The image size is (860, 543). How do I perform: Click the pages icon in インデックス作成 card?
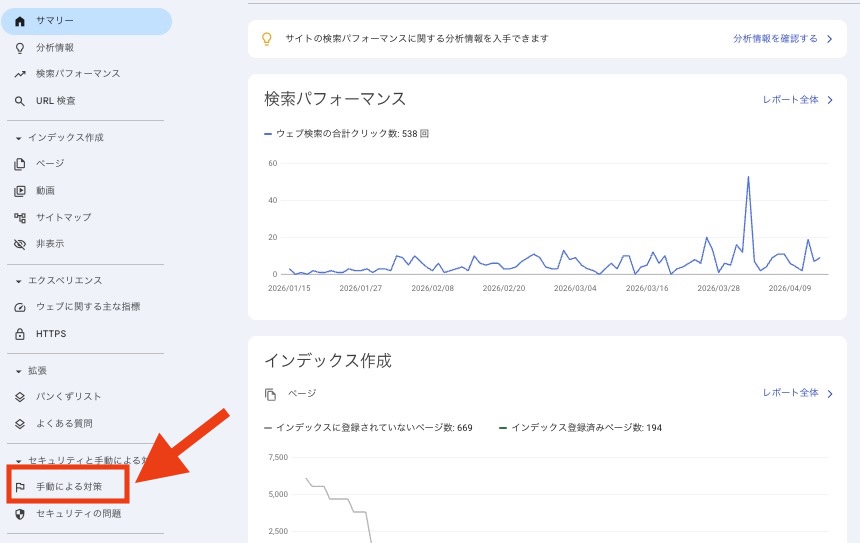point(270,394)
